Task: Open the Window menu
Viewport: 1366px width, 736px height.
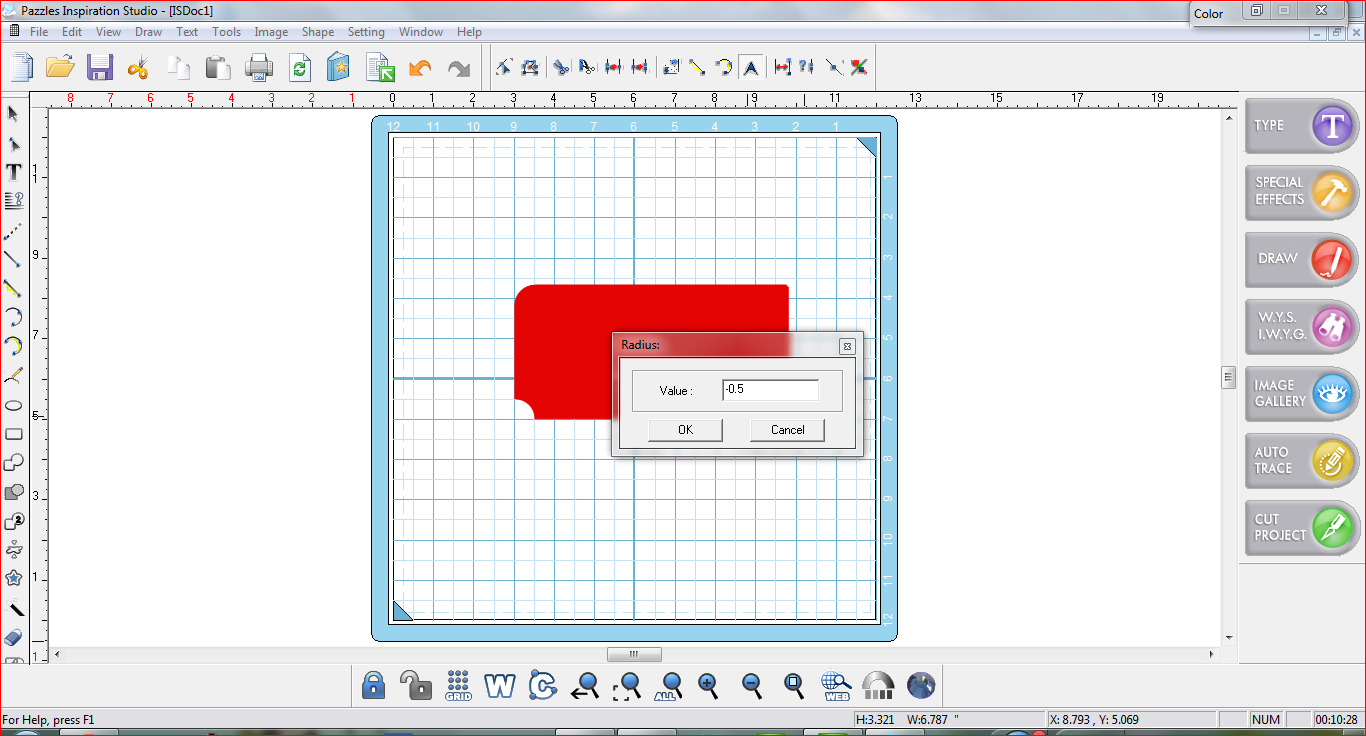Action: point(421,32)
